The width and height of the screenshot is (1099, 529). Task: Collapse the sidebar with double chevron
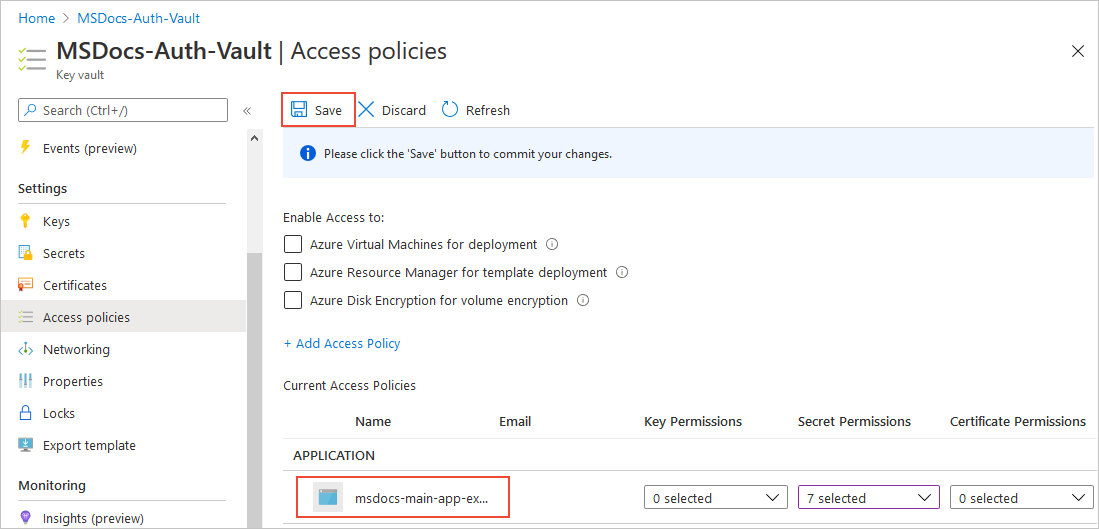click(x=247, y=110)
